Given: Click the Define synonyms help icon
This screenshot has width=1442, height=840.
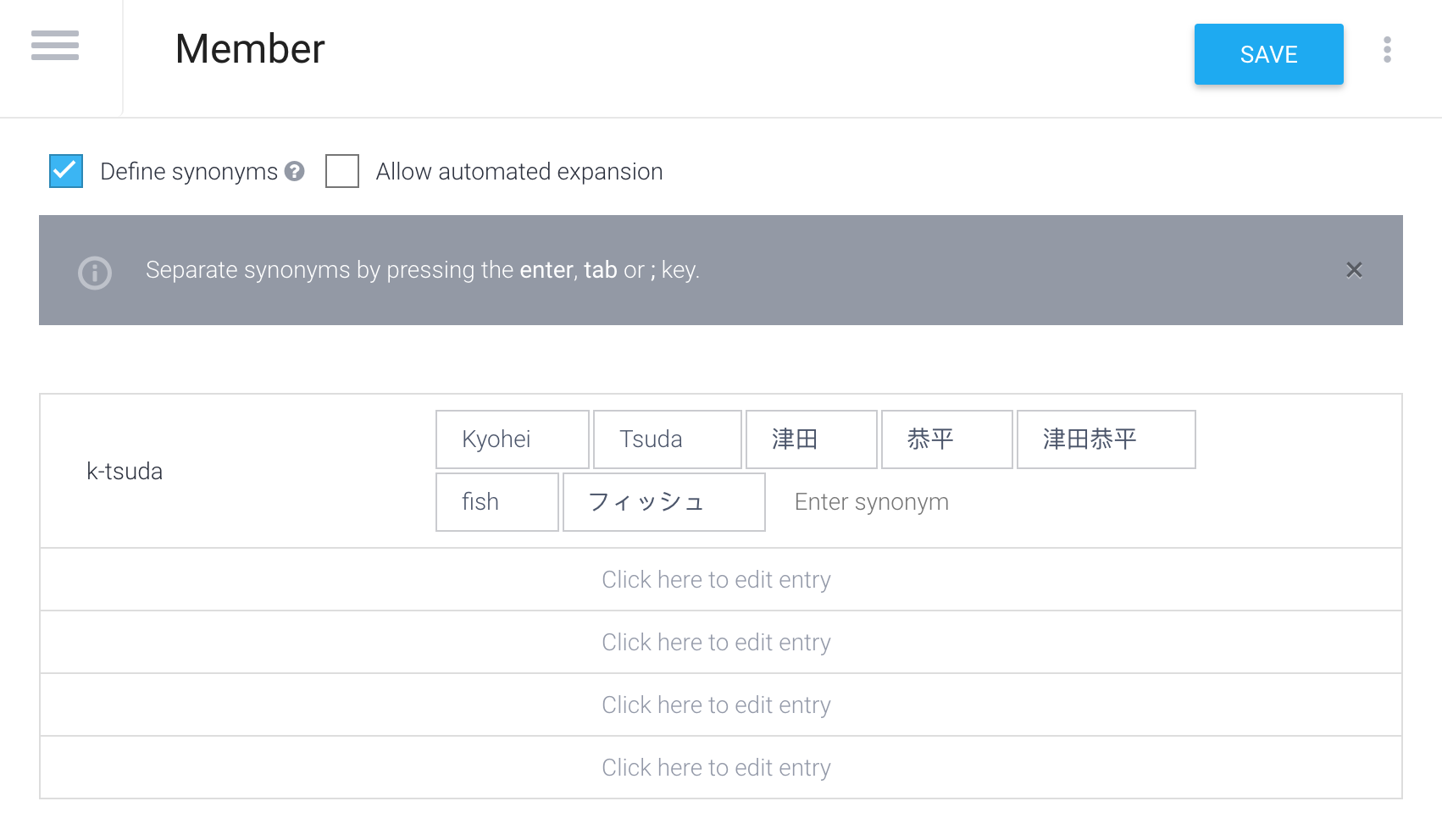Looking at the screenshot, I should pyautogui.click(x=295, y=171).
